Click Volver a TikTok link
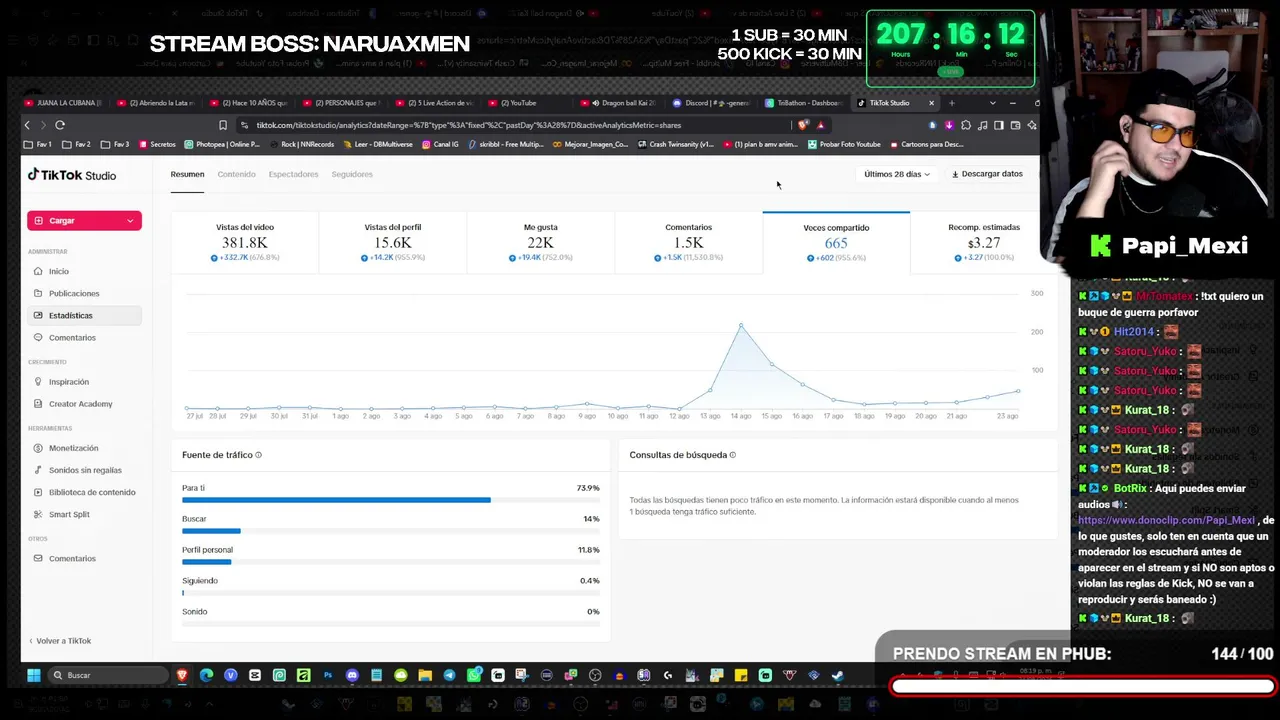 pos(60,641)
